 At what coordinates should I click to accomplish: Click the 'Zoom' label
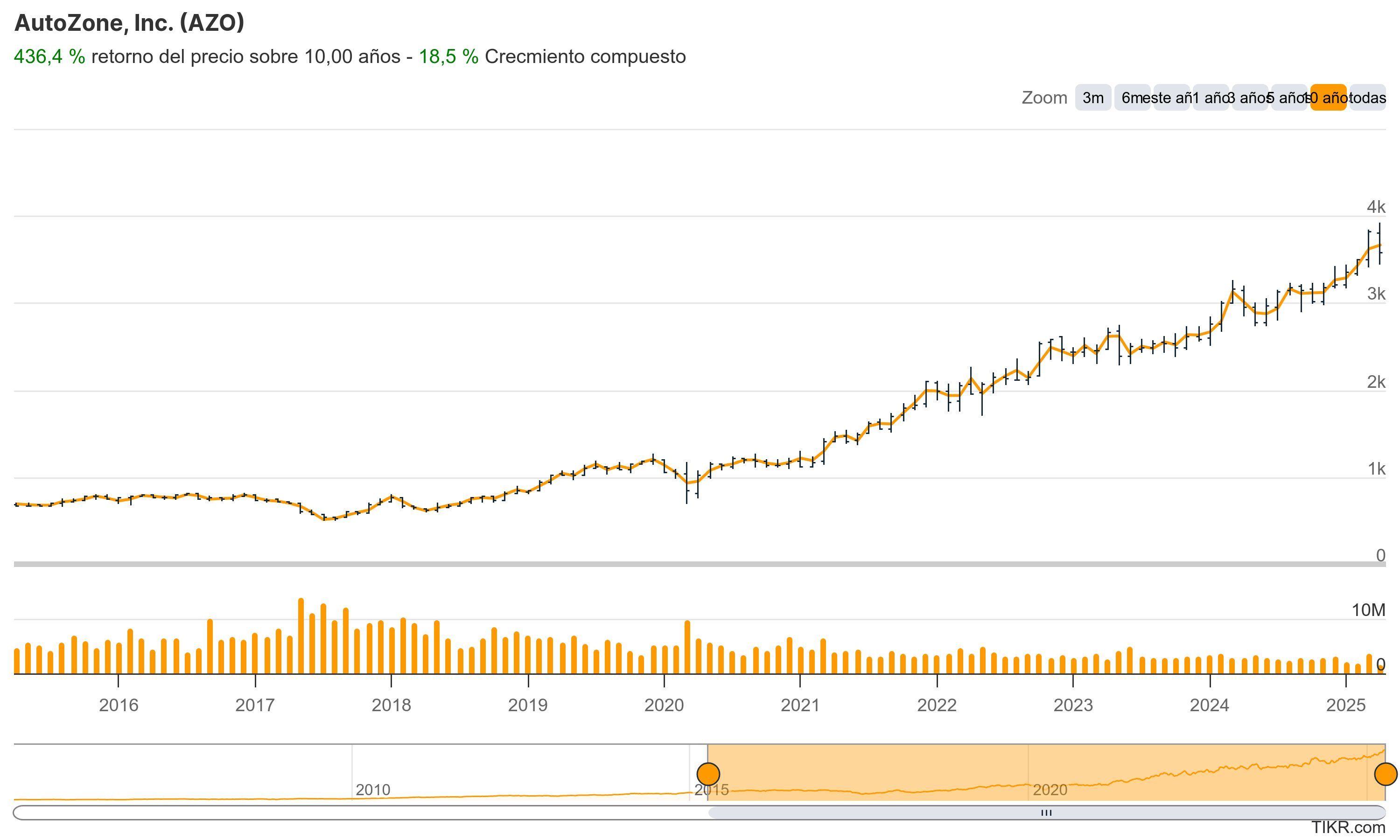tap(1044, 98)
